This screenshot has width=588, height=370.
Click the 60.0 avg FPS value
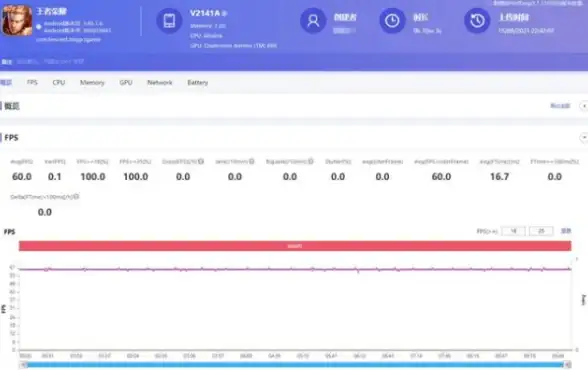[x=22, y=177]
